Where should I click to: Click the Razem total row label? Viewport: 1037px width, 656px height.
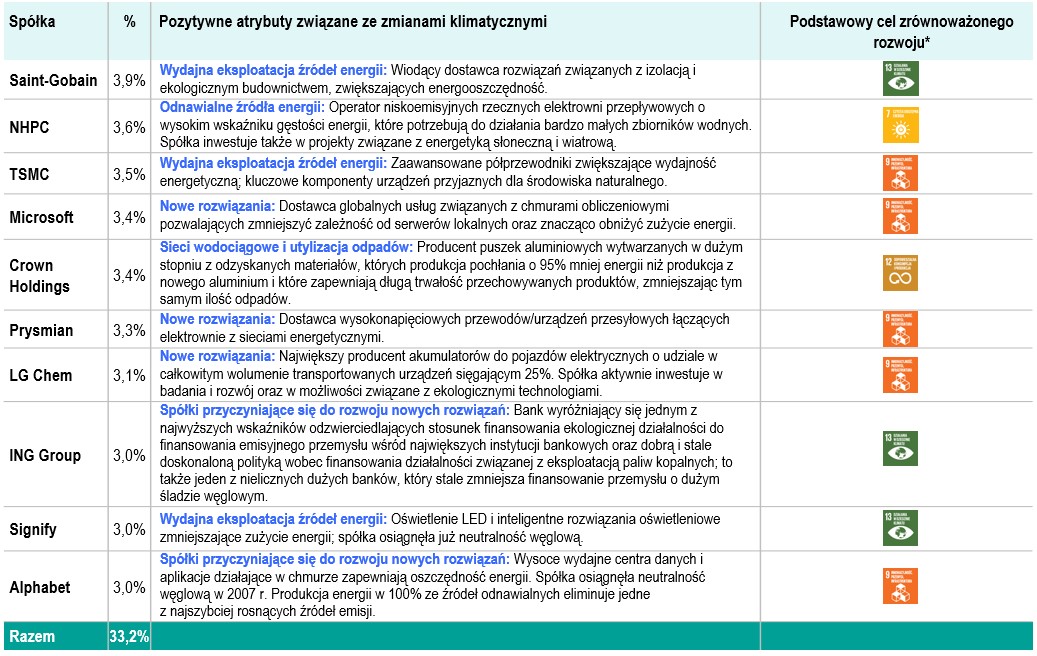pyautogui.click(x=32, y=637)
